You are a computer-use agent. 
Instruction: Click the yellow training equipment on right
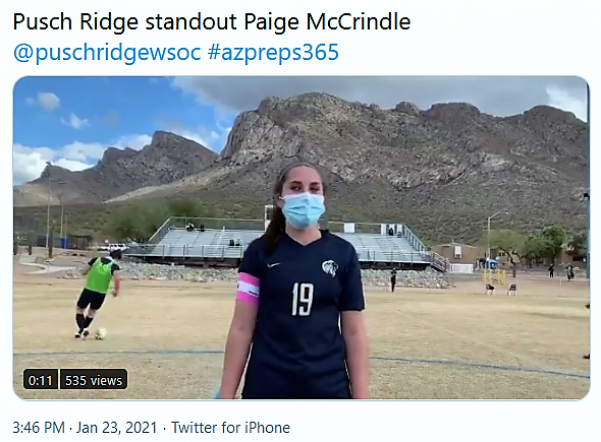coord(494,276)
